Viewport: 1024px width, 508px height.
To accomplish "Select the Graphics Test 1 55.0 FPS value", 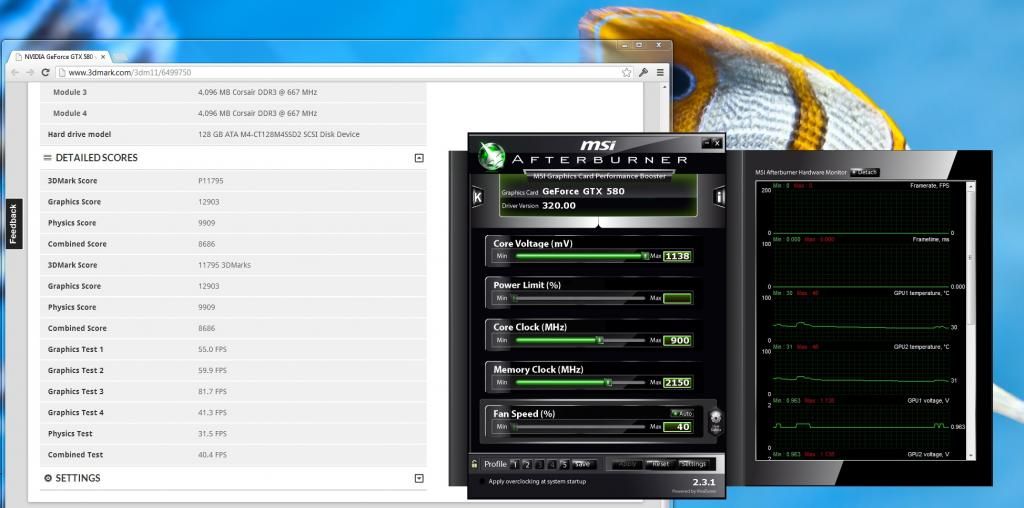I will tap(212, 349).
